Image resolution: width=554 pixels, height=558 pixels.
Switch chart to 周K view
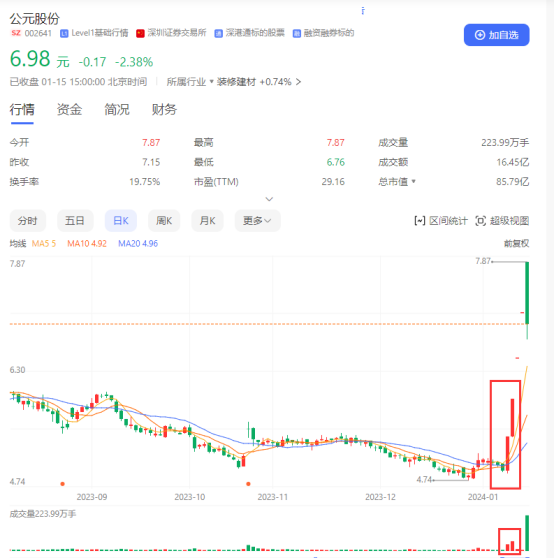point(164,221)
